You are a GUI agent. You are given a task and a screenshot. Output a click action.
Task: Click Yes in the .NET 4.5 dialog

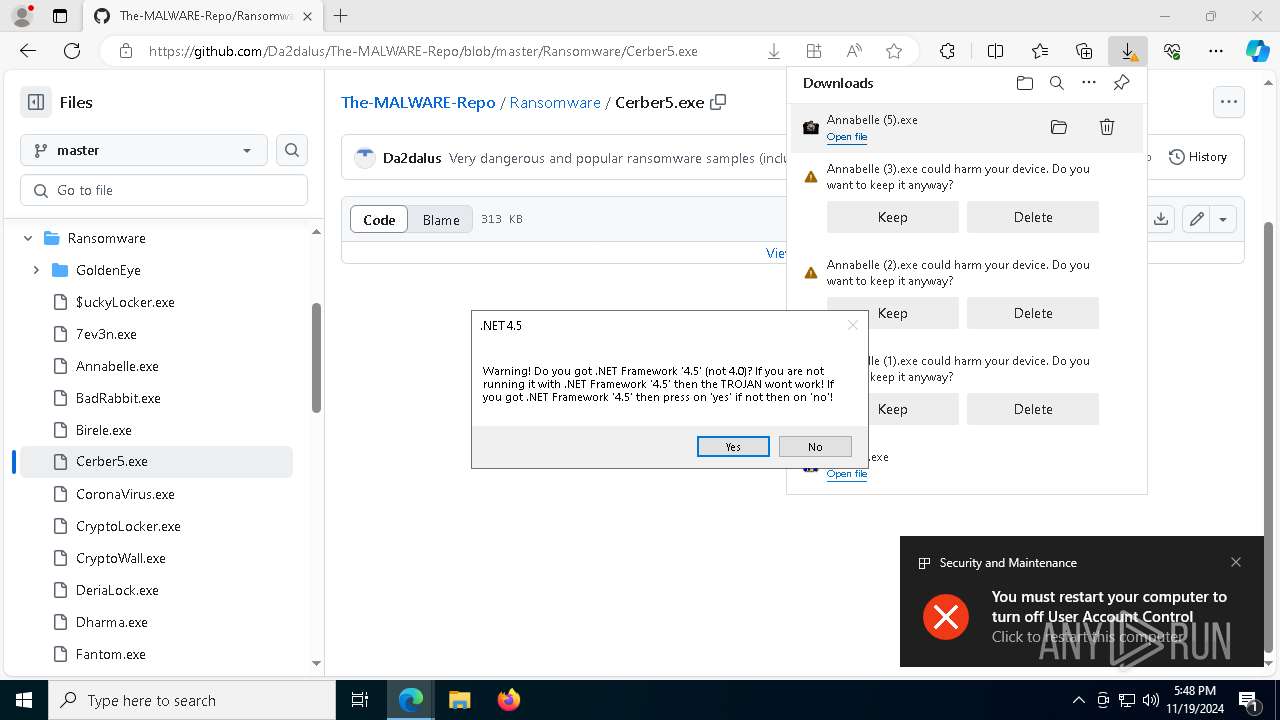click(733, 447)
